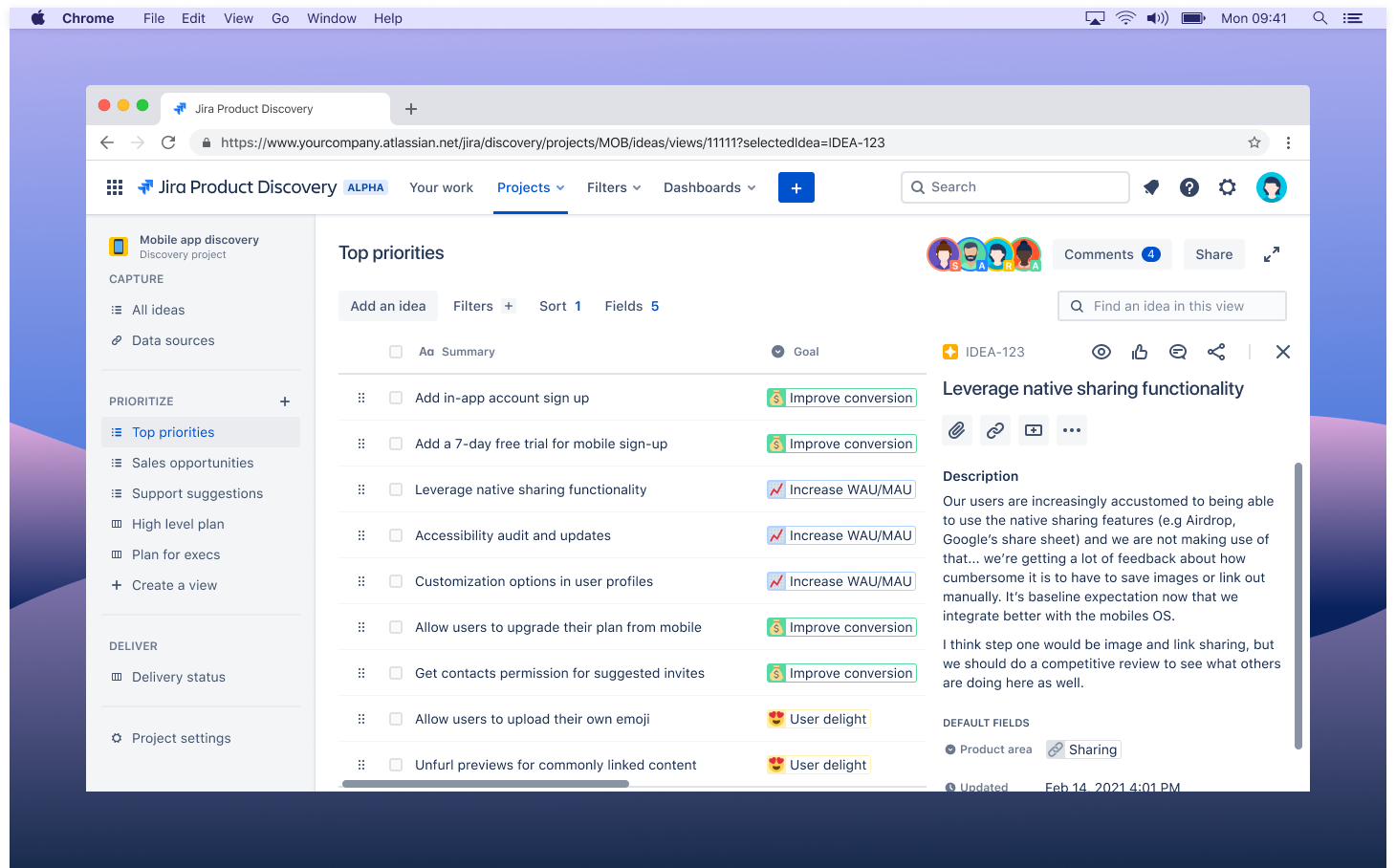Open the view Filters with plus

coord(484,306)
